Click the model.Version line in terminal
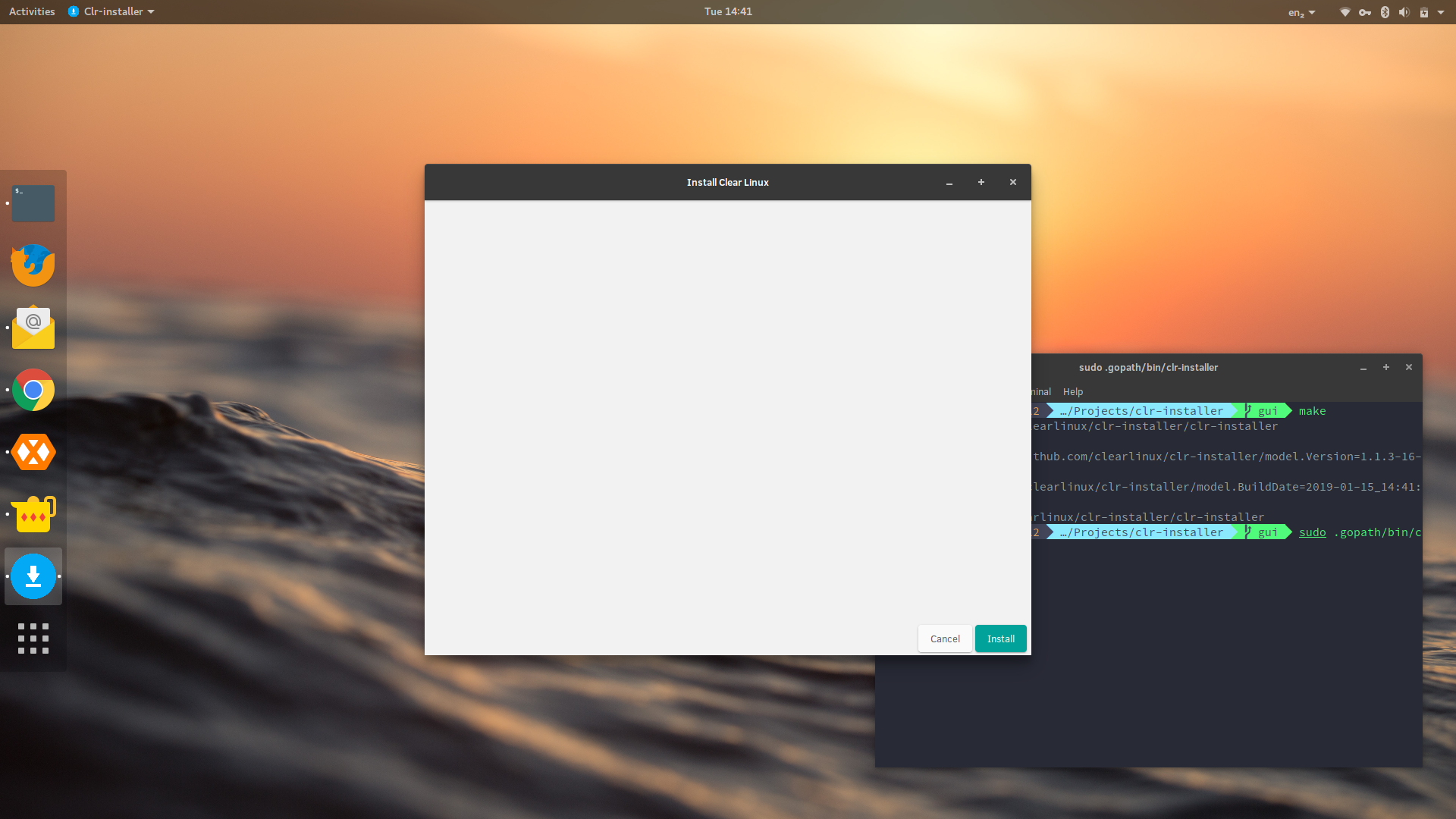 pos(1226,457)
